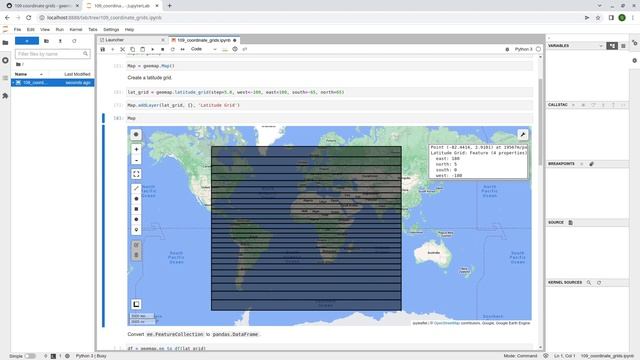Screen dimensions: 640x360
Task: Toggle the layer control at map bottom-left
Action: 136,304
